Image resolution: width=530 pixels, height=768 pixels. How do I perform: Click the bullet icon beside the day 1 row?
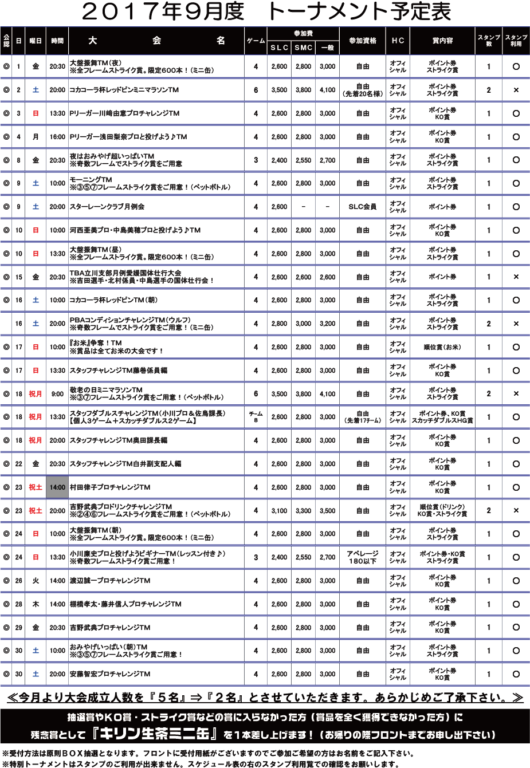click(6, 66)
